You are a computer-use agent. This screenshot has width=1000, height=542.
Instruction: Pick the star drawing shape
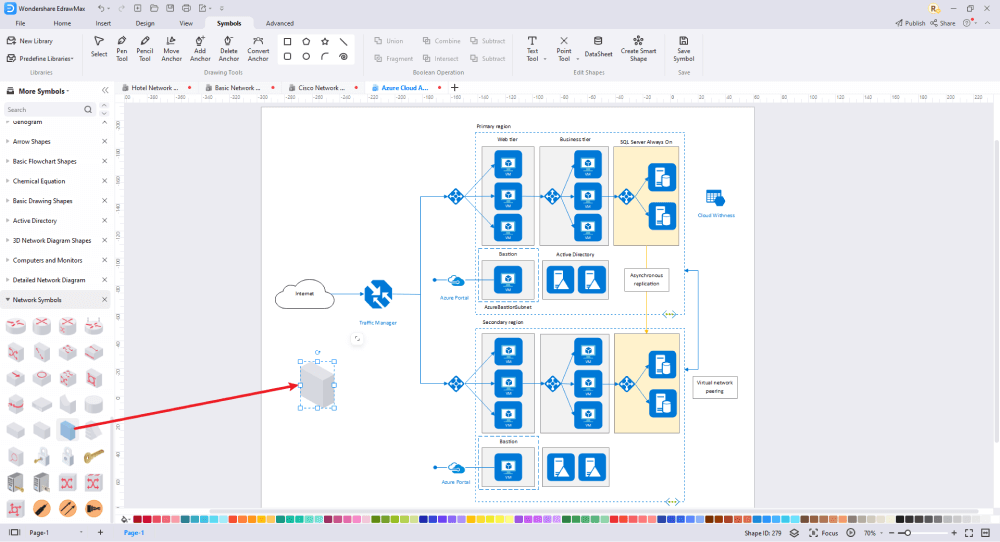click(x=325, y=41)
